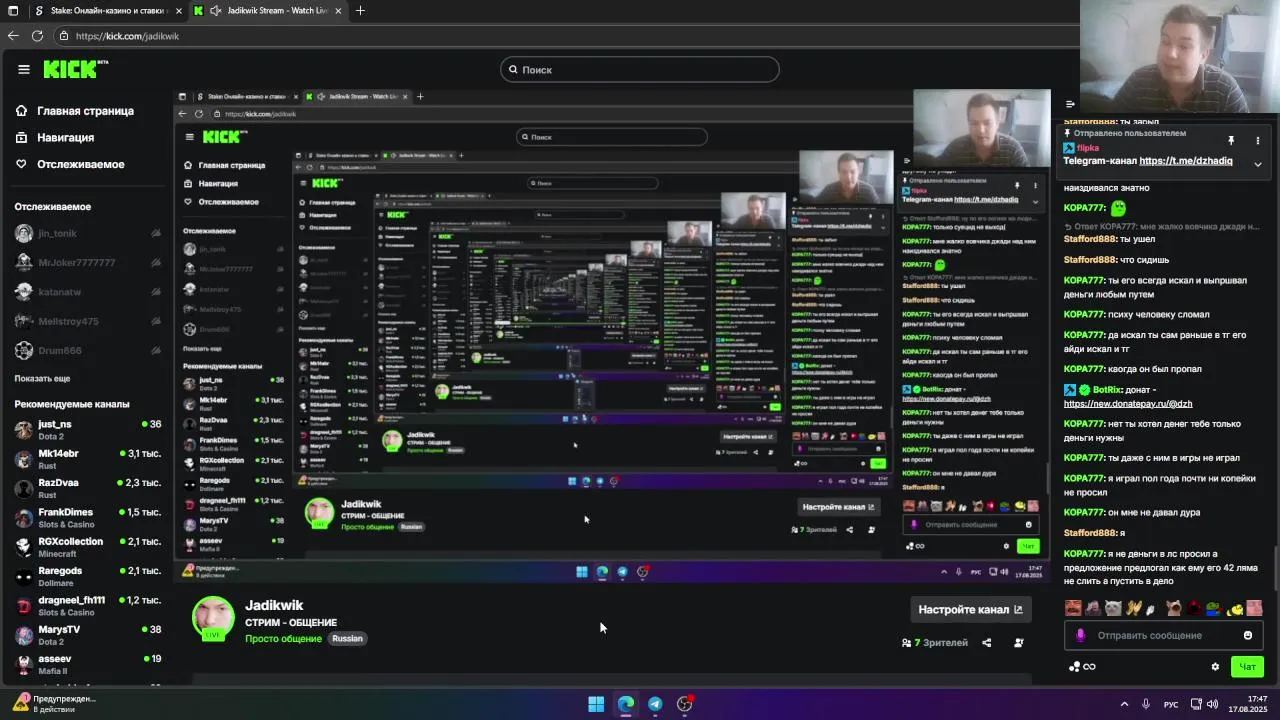Open Telegram link t.me/dzhadiq
1280x720 pixels.
(x=1186, y=161)
